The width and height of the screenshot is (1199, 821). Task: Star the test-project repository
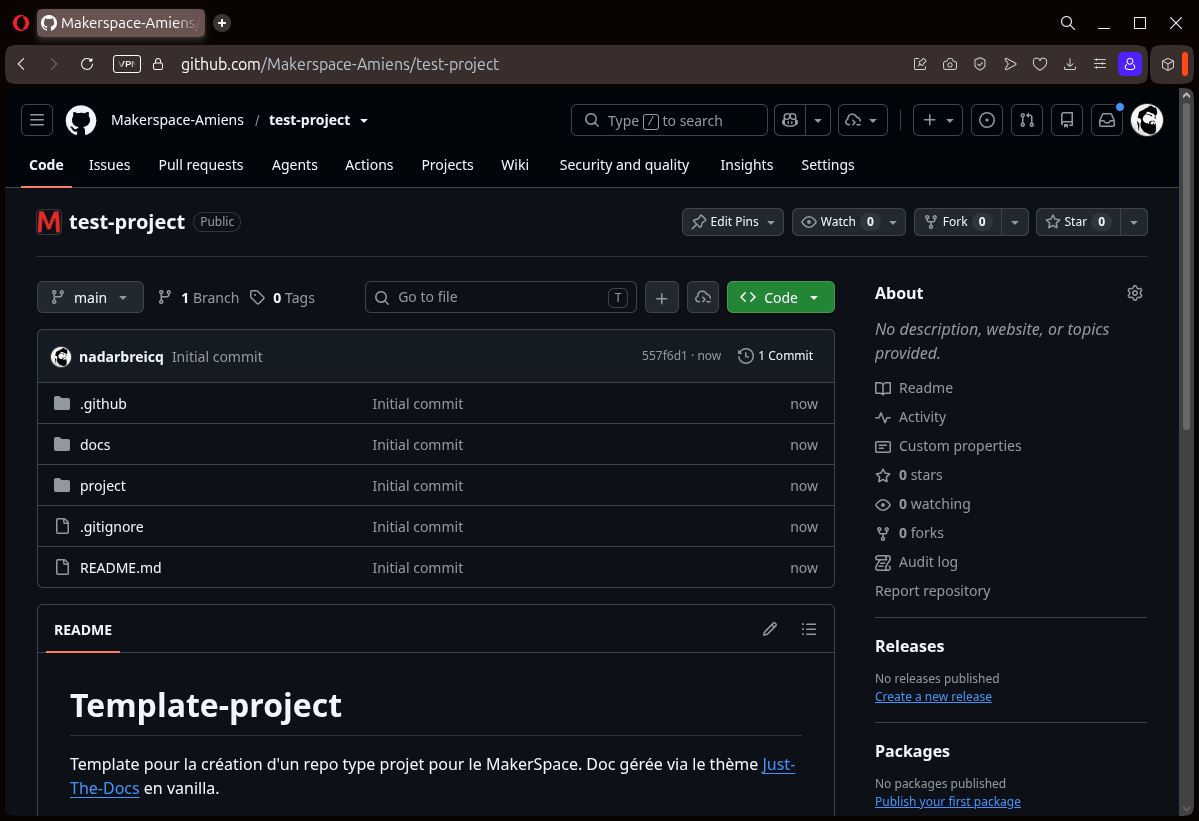click(x=1078, y=222)
